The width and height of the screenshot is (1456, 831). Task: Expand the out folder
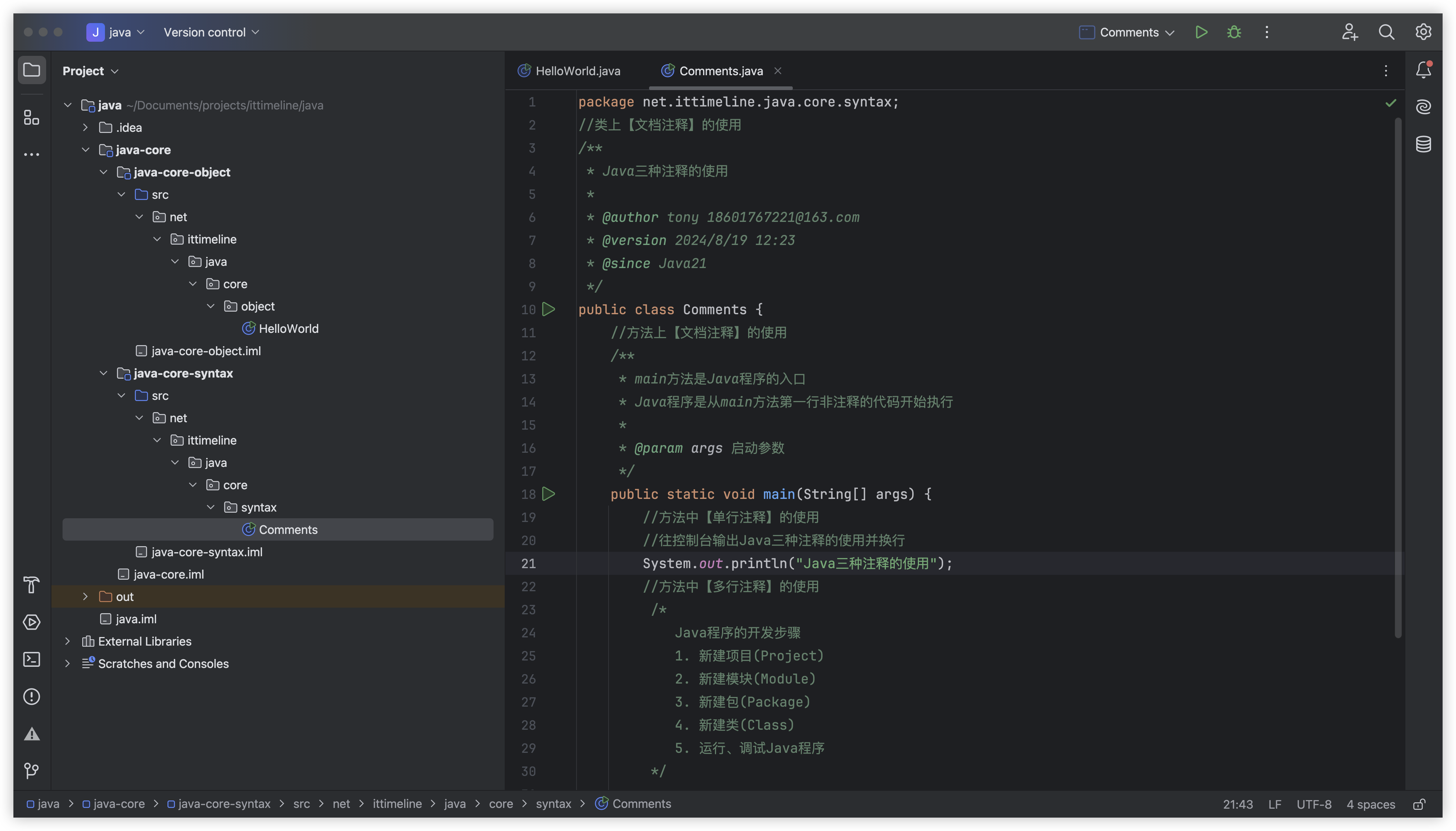click(85, 596)
